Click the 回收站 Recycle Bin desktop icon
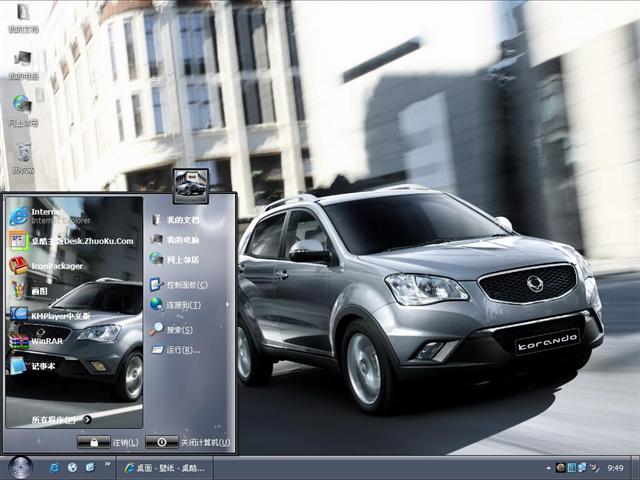Screen dimensions: 640x480 22,155
